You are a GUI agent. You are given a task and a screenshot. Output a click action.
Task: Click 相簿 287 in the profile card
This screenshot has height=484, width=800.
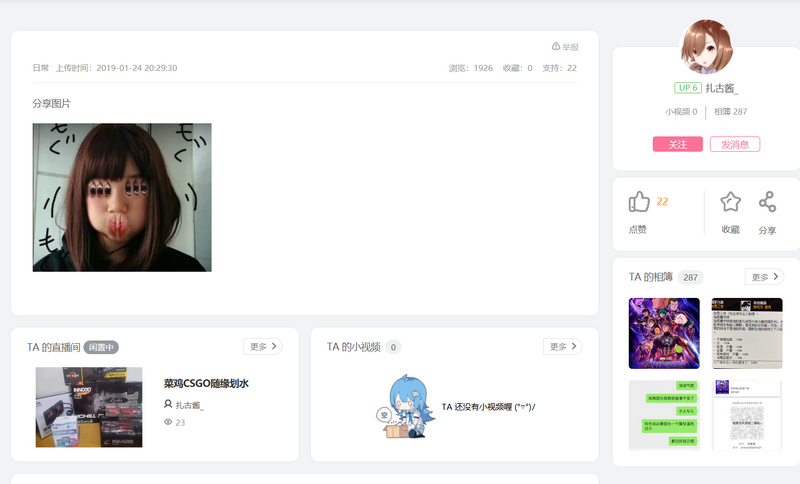pyautogui.click(x=731, y=112)
